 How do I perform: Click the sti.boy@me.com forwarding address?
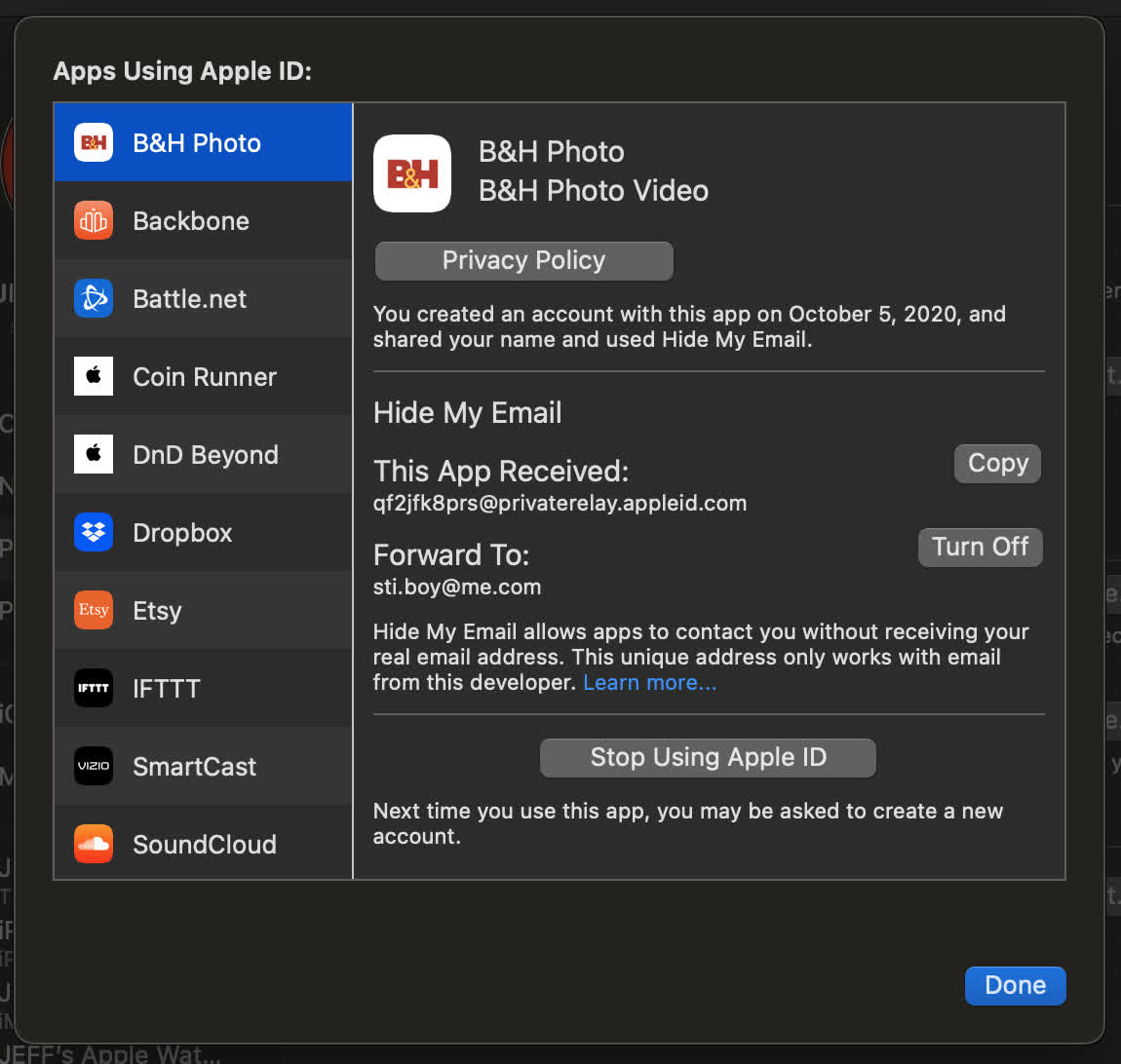tap(457, 587)
